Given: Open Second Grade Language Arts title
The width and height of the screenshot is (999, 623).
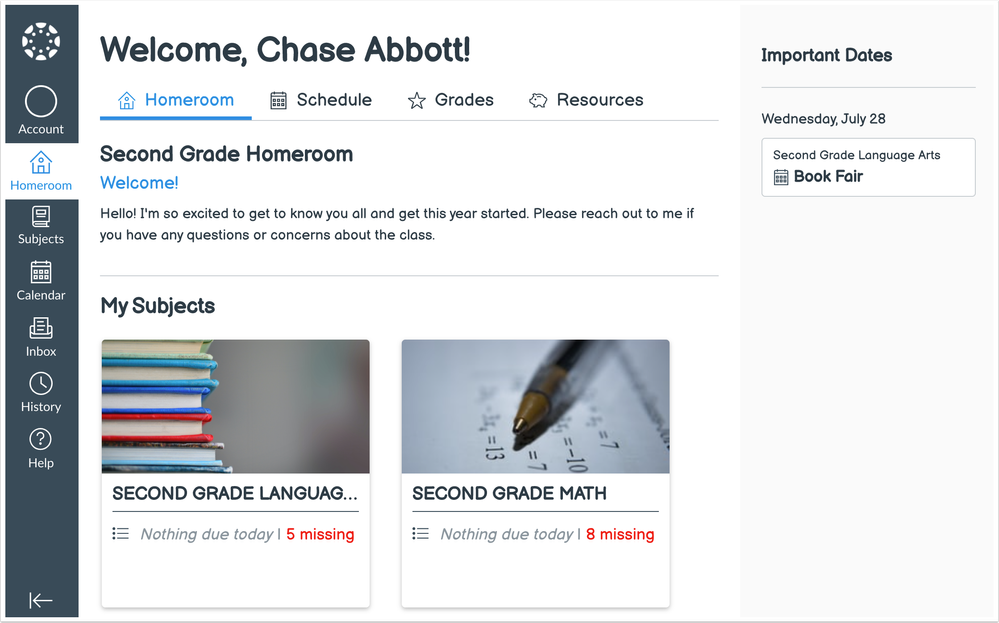Looking at the screenshot, I should point(234,493).
